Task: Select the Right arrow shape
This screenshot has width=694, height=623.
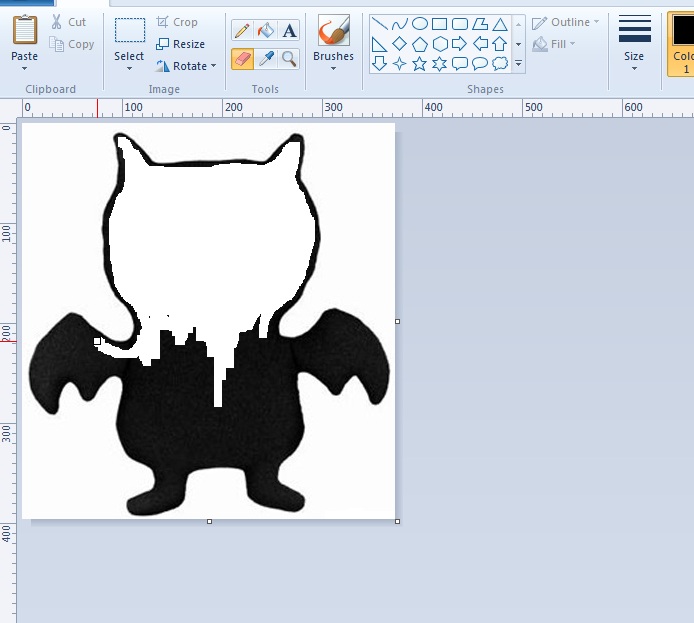Action: pyautogui.click(x=460, y=44)
